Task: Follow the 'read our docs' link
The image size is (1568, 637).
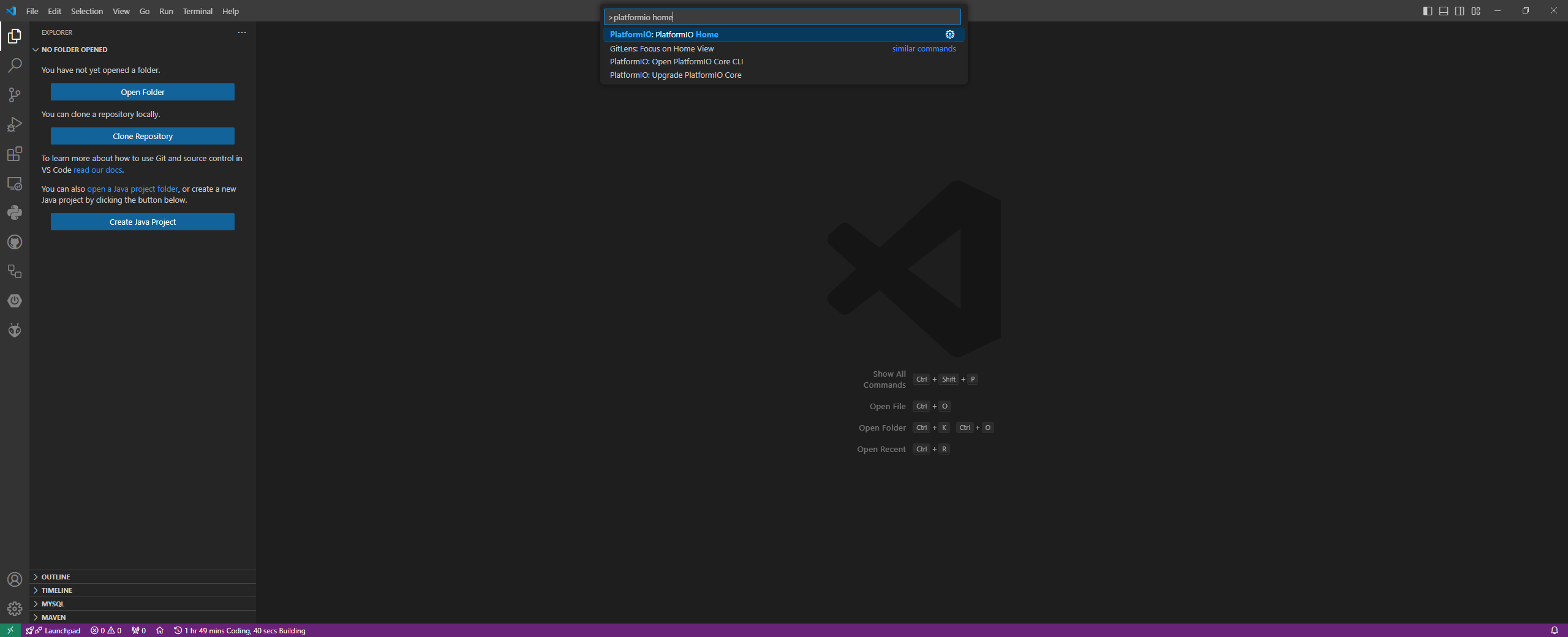Action: [98, 170]
